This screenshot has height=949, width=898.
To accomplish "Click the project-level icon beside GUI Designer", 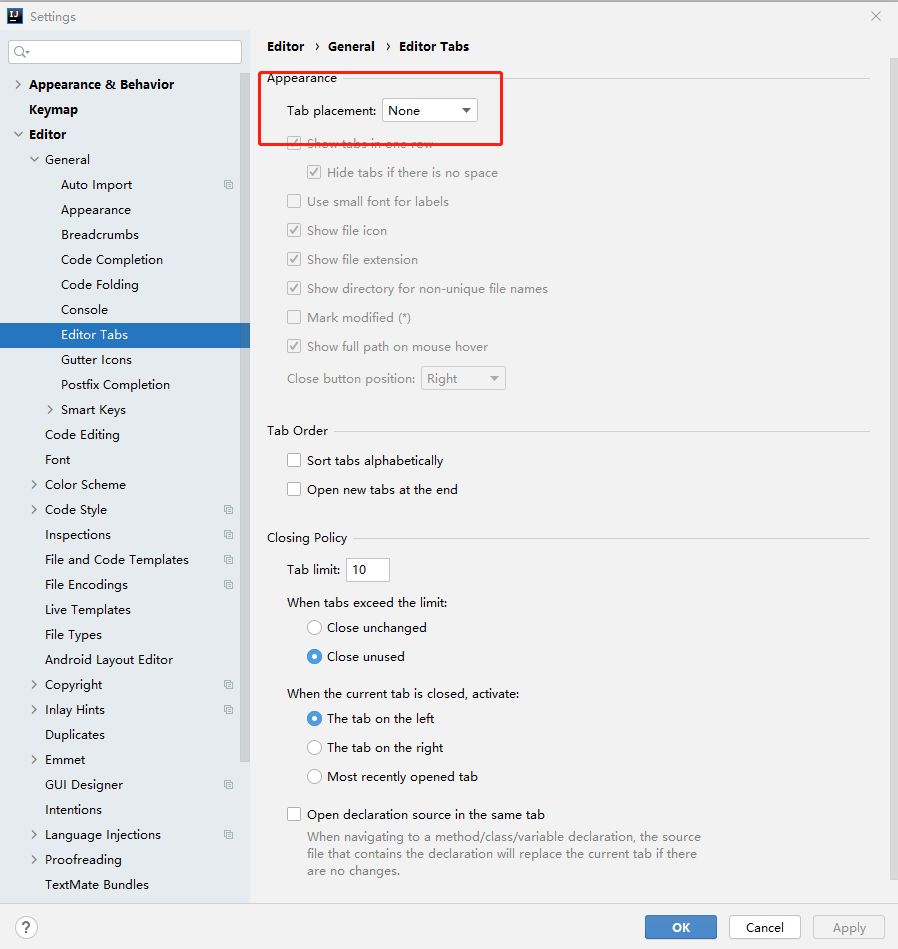I will pyautogui.click(x=228, y=785).
